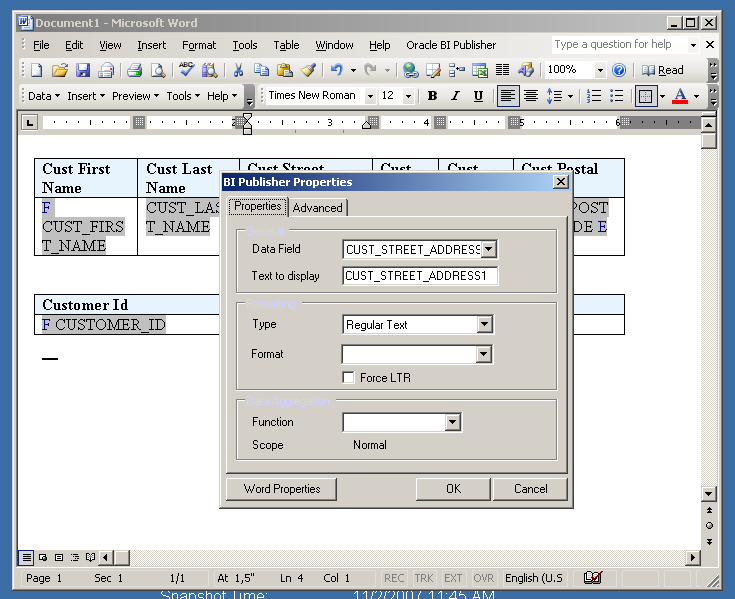This screenshot has height=599, width=735.
Task: Open a file with folder icon
Action: 60,70
